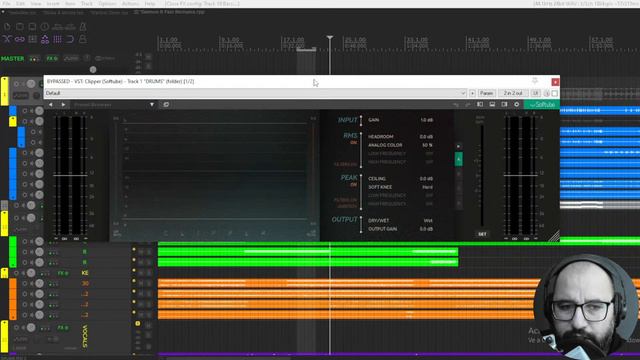Toggle the grid lines toolbar icon

(58, 39)
